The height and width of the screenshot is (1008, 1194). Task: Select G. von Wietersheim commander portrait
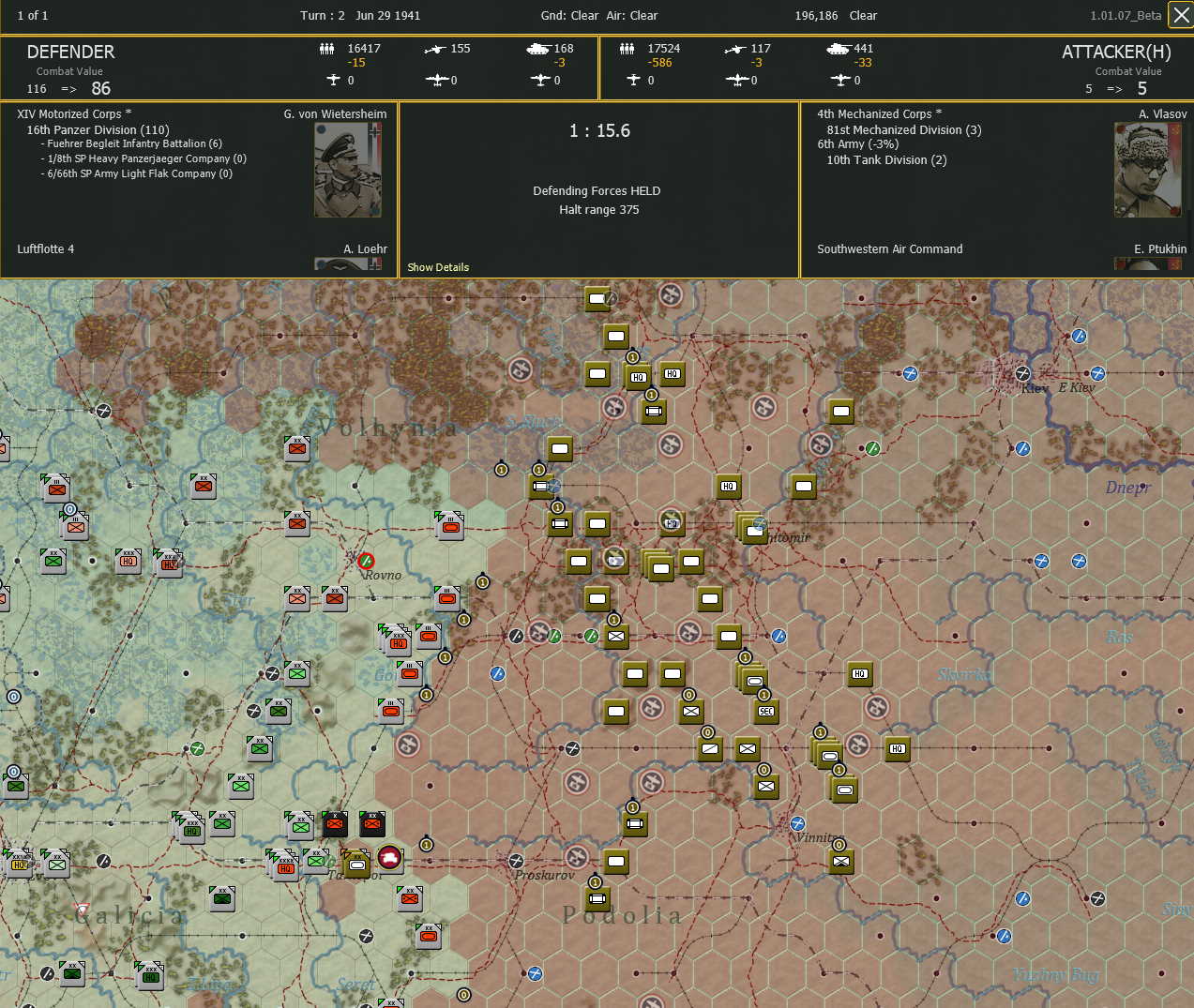coord(348,171)
